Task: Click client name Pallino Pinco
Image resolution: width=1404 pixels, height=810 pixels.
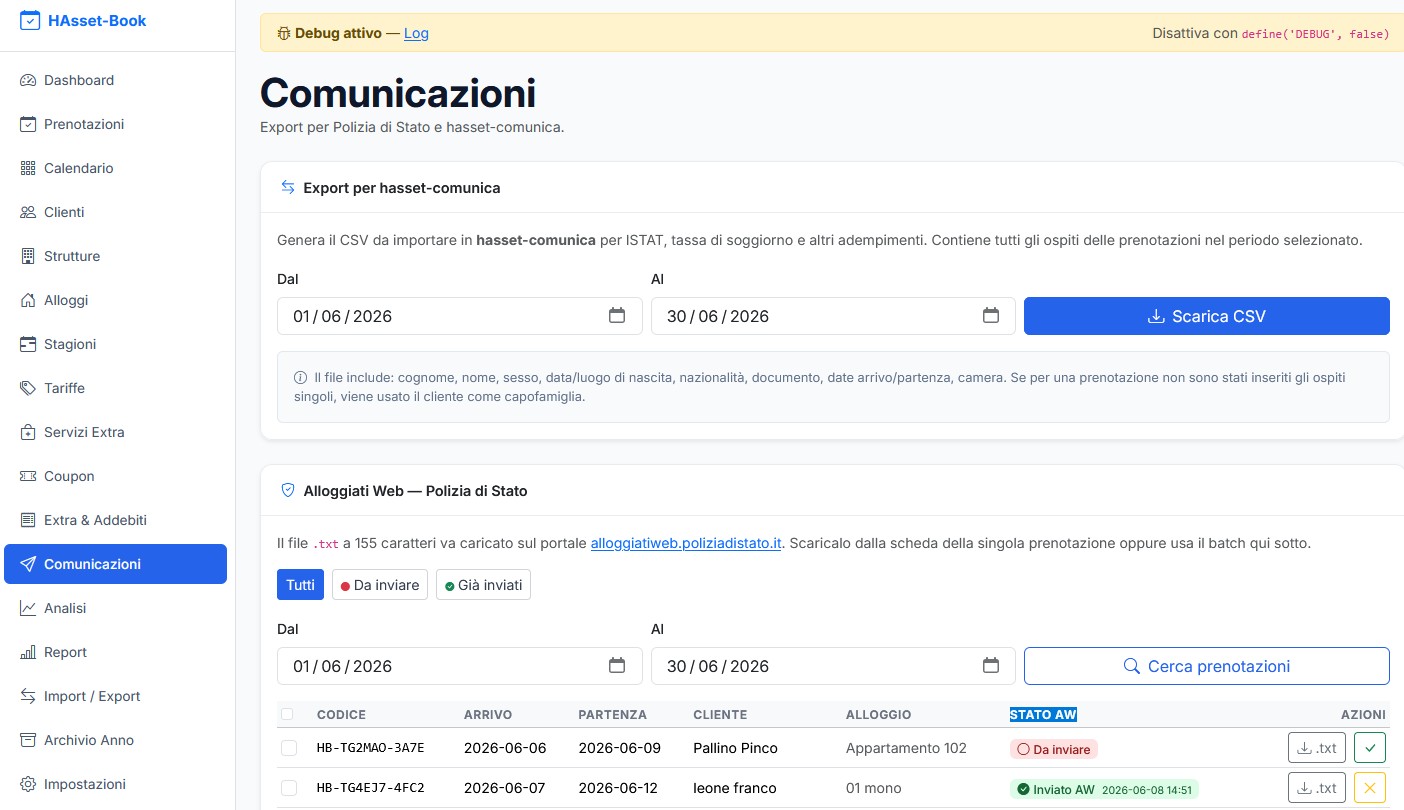Action: [735, 748]
